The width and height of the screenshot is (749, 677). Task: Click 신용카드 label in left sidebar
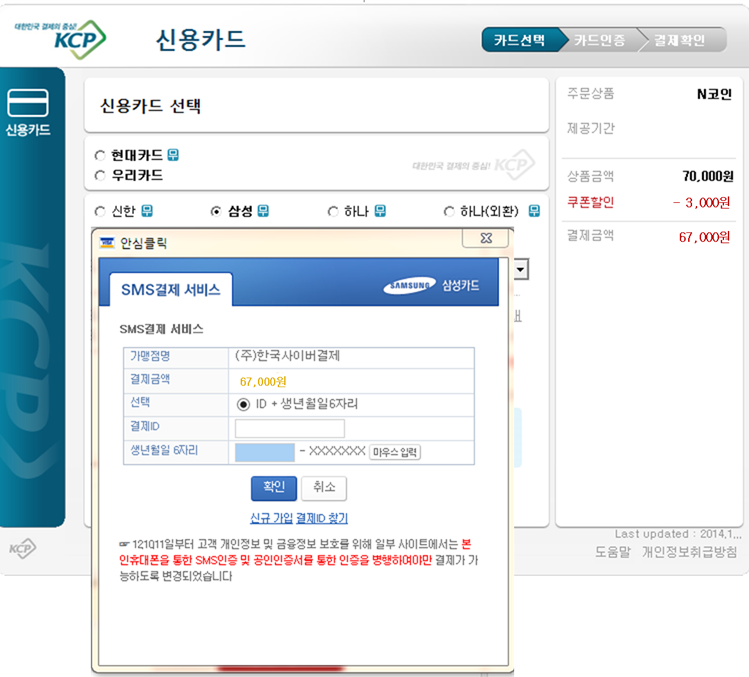click(x=28, y=129)
